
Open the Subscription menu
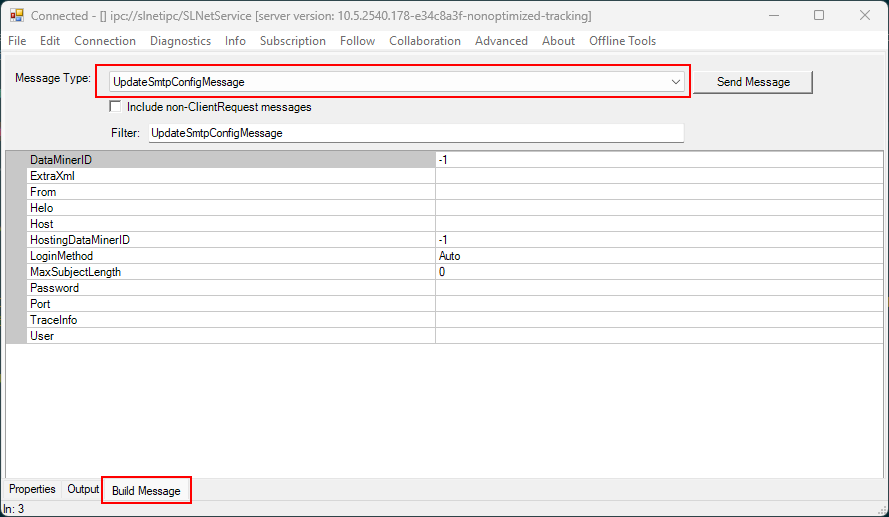coord(293,41)
